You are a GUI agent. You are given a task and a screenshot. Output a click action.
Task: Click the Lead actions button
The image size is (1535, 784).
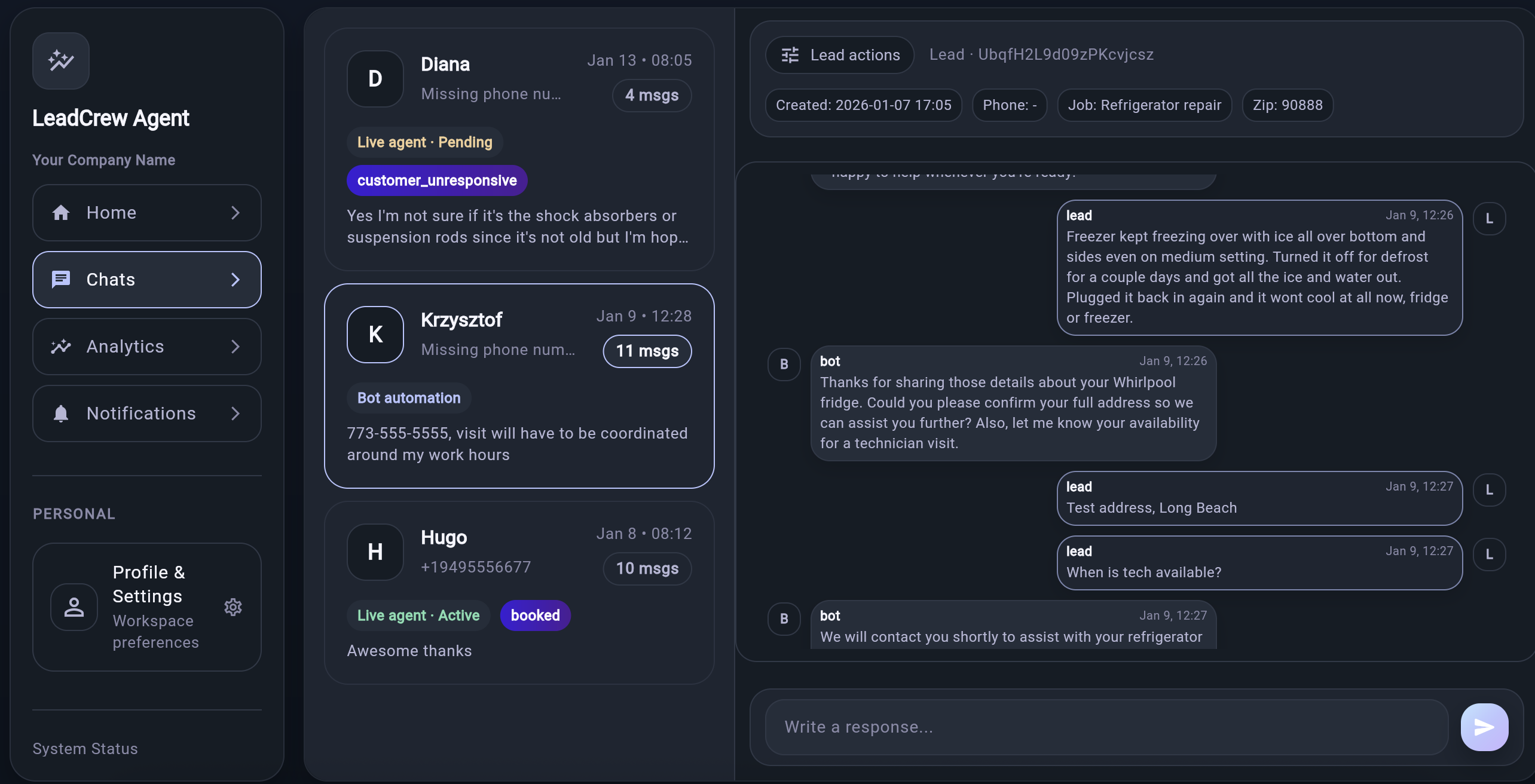(x=840, y=54)
